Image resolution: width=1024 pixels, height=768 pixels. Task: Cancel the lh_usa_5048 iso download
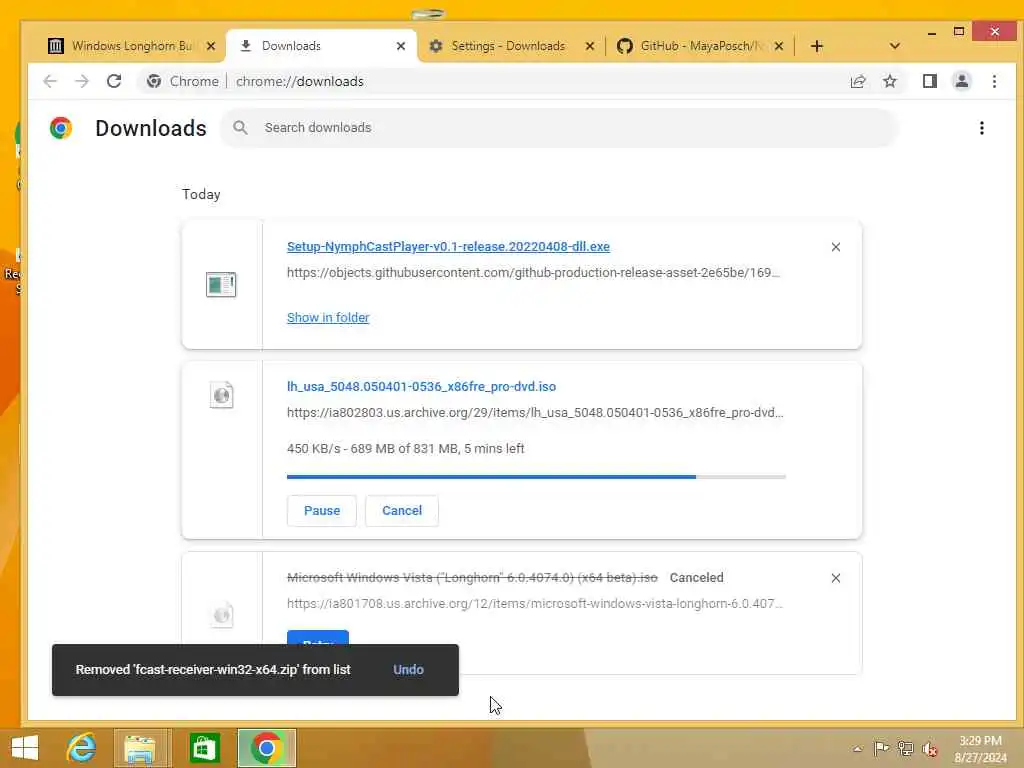click(402, 511)
